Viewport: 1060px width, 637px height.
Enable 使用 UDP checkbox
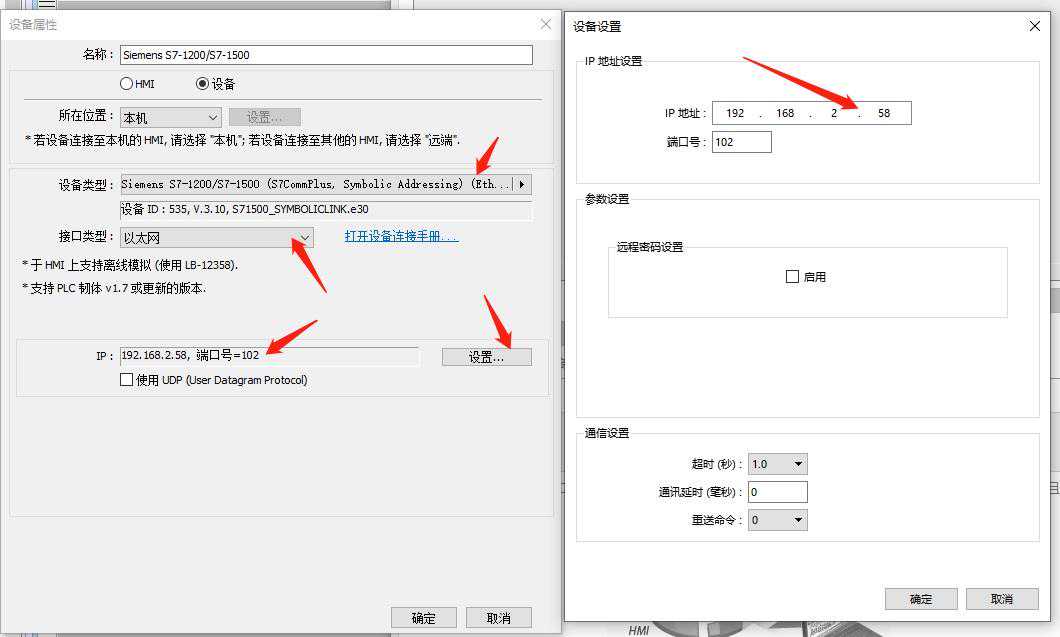click(126, 380)
